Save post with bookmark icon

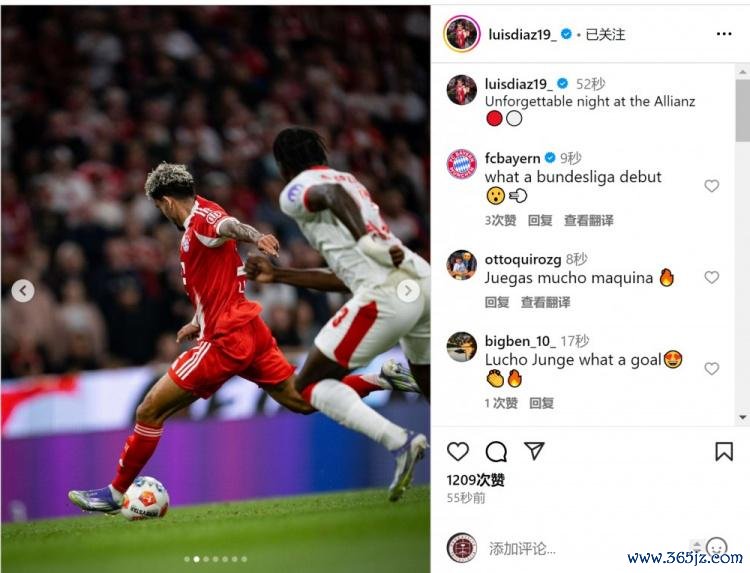[x=724, y=452]
